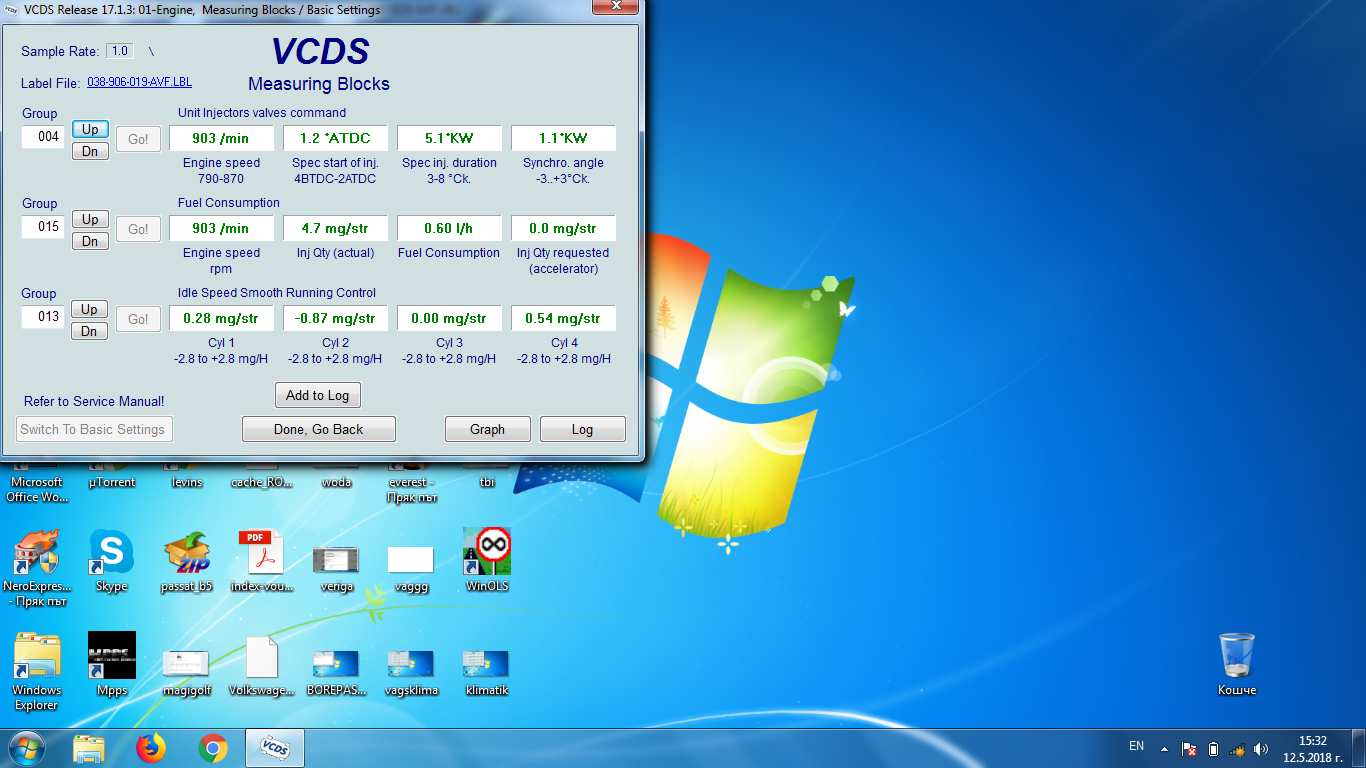Launch Google Chrome from the taskbar

(x=212, y=747)
